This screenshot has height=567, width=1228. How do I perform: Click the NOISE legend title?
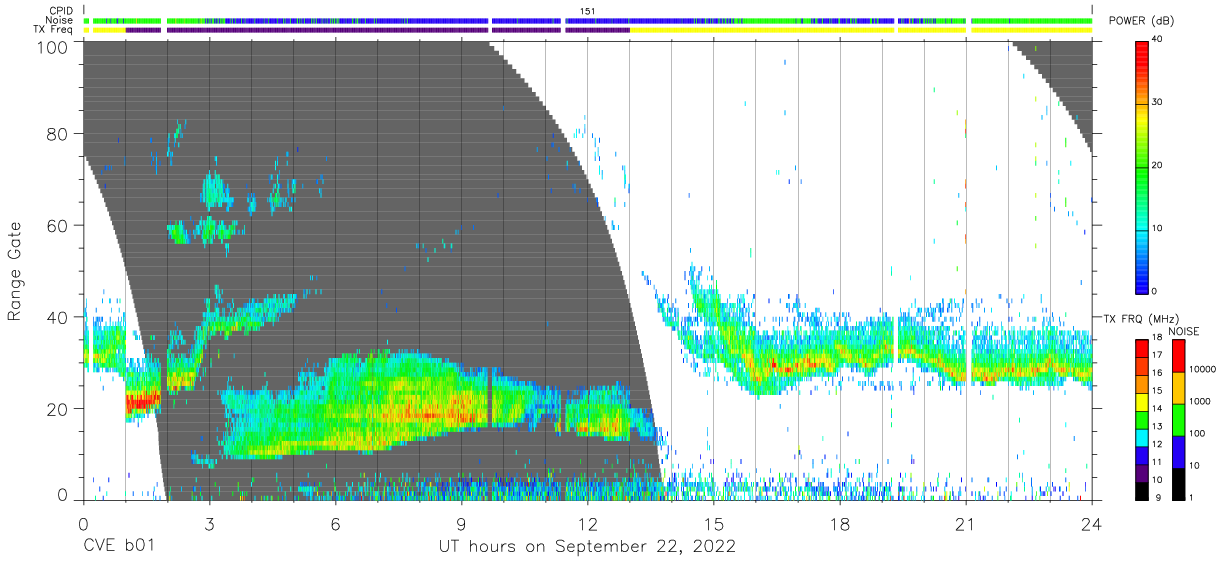pyautogui.click(x=1185, y=331)
